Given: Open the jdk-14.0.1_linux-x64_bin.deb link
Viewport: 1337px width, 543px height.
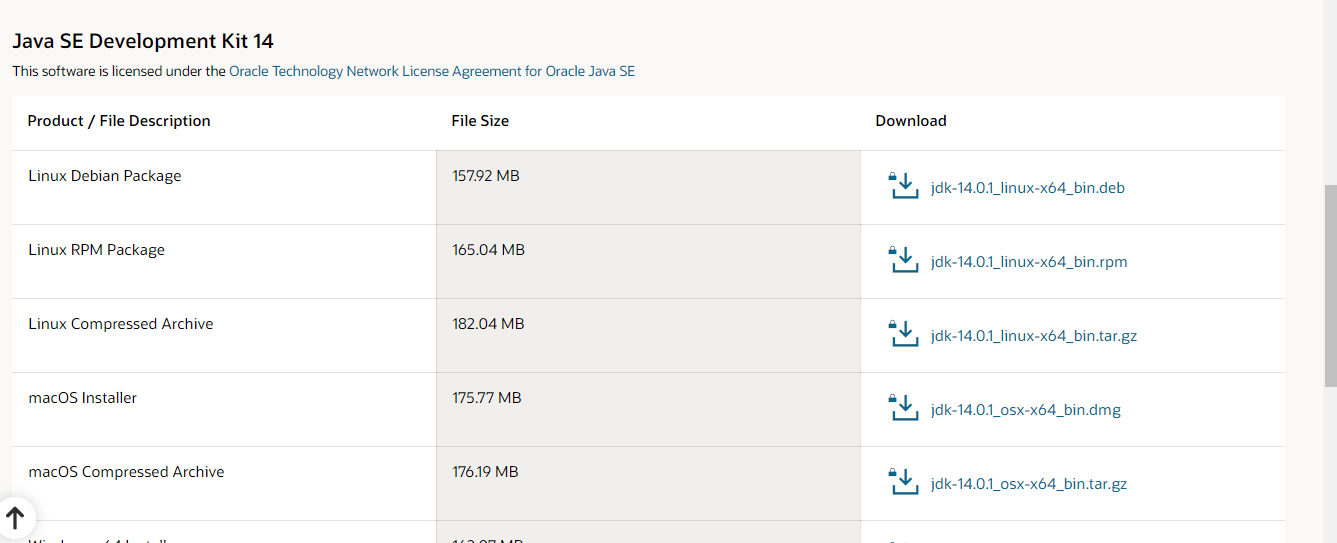Looking at the screenshot, I should pyautogui.click(x=1027, y=188).
